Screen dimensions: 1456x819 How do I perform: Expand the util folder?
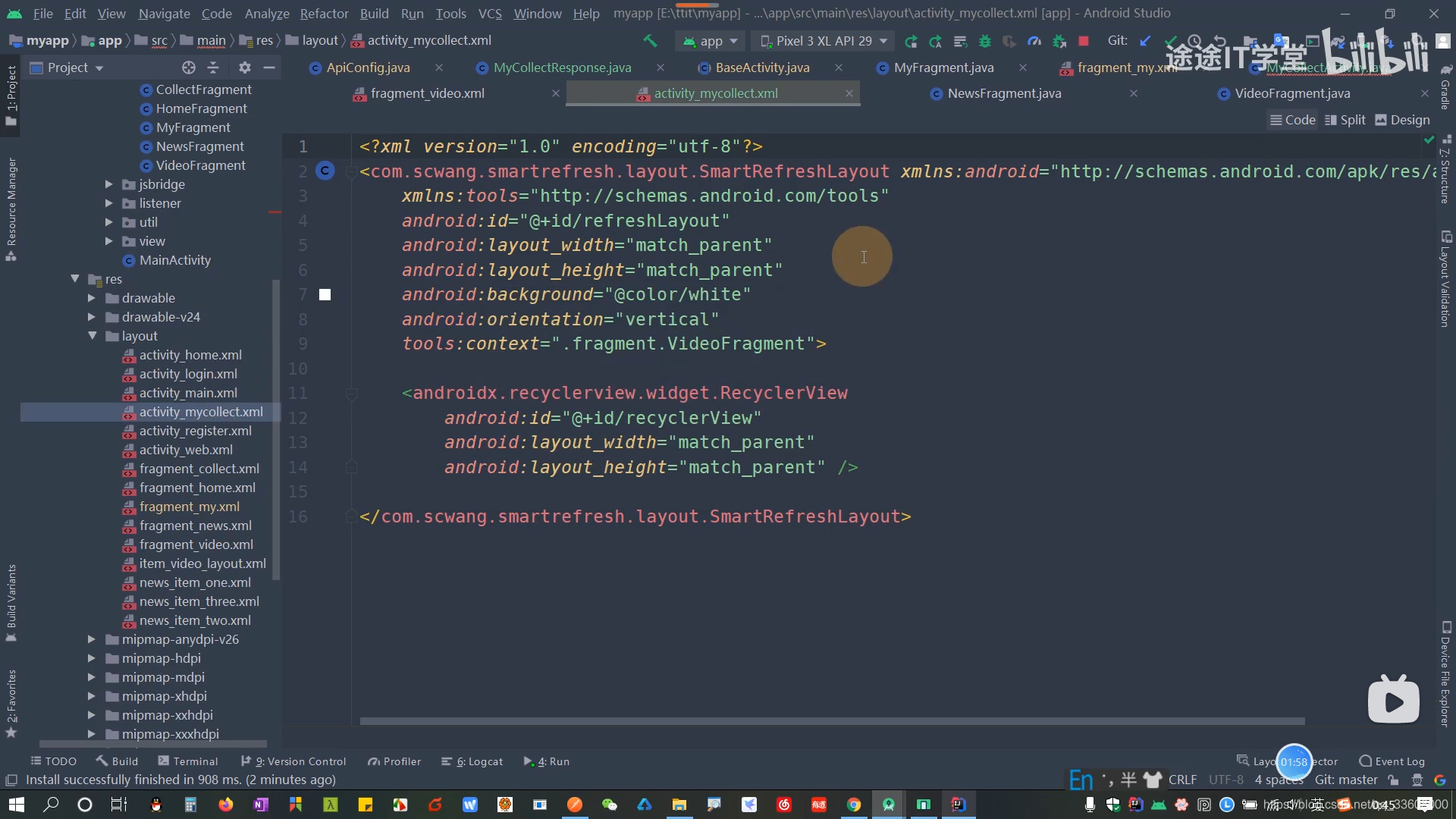point(108,222)
